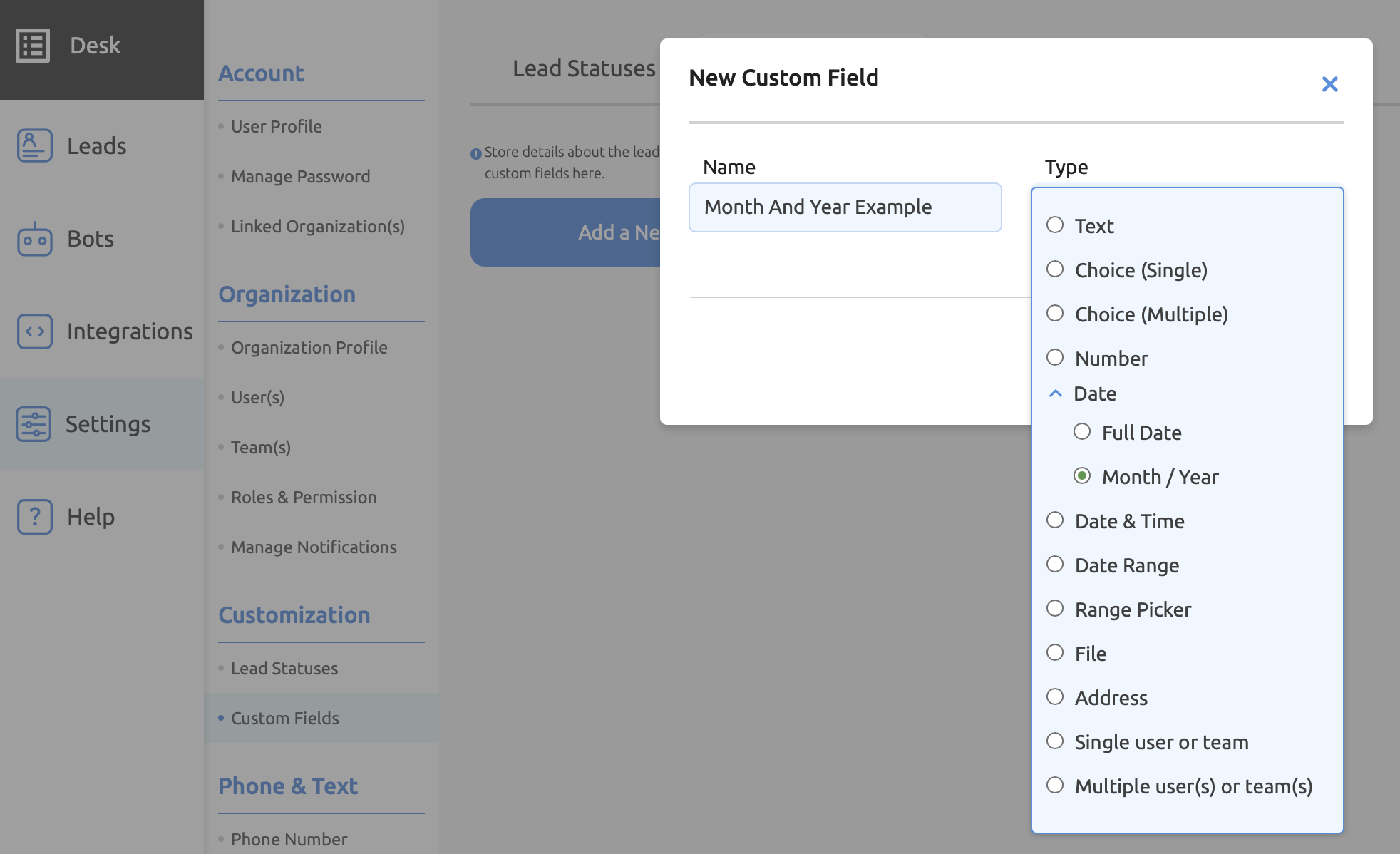The image size is (1400, 854).
Task: Click the Integrations sidebar icon
Action: tap(34, 331)
